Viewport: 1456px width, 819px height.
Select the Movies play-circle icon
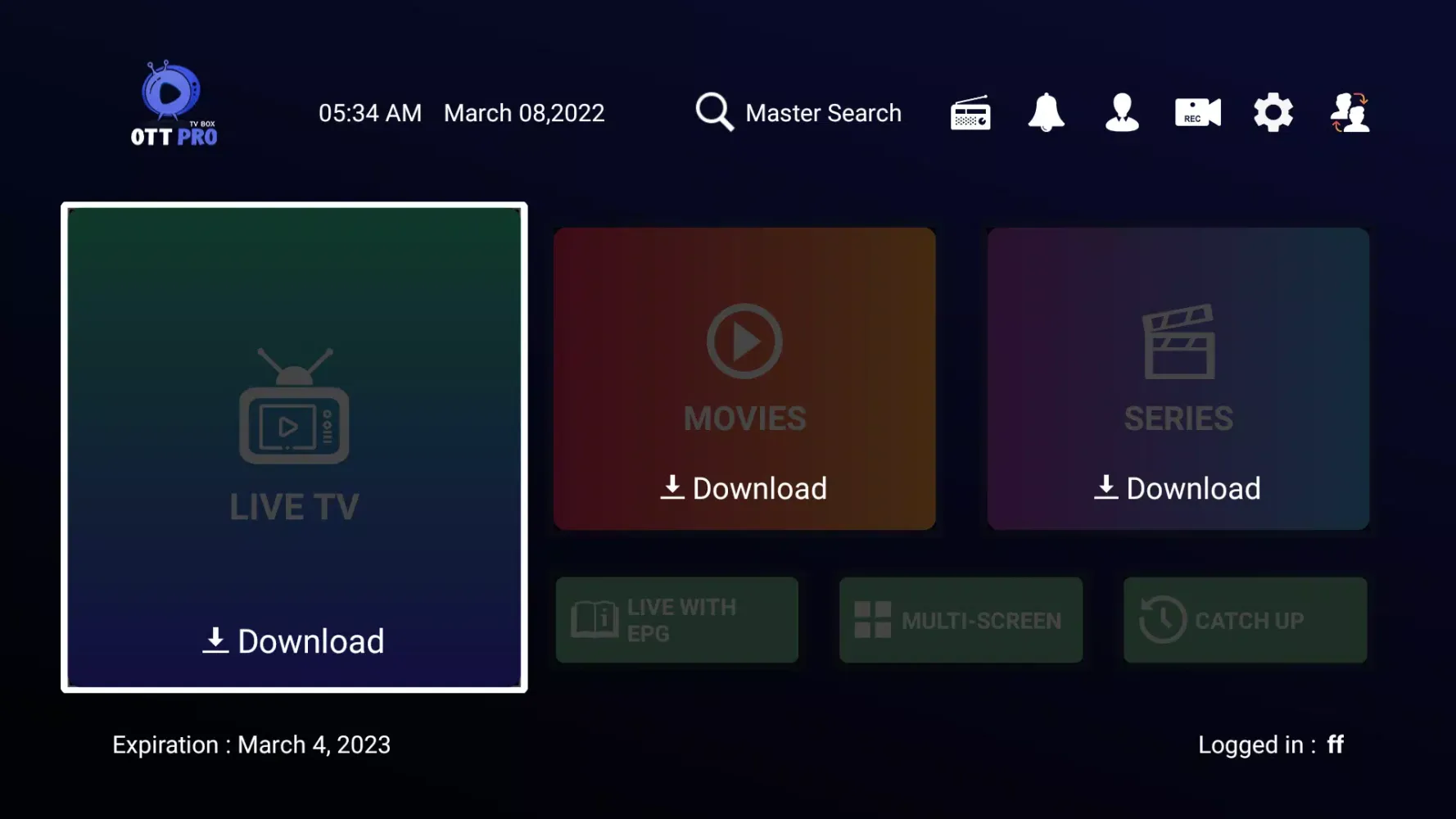pos(744,341)
